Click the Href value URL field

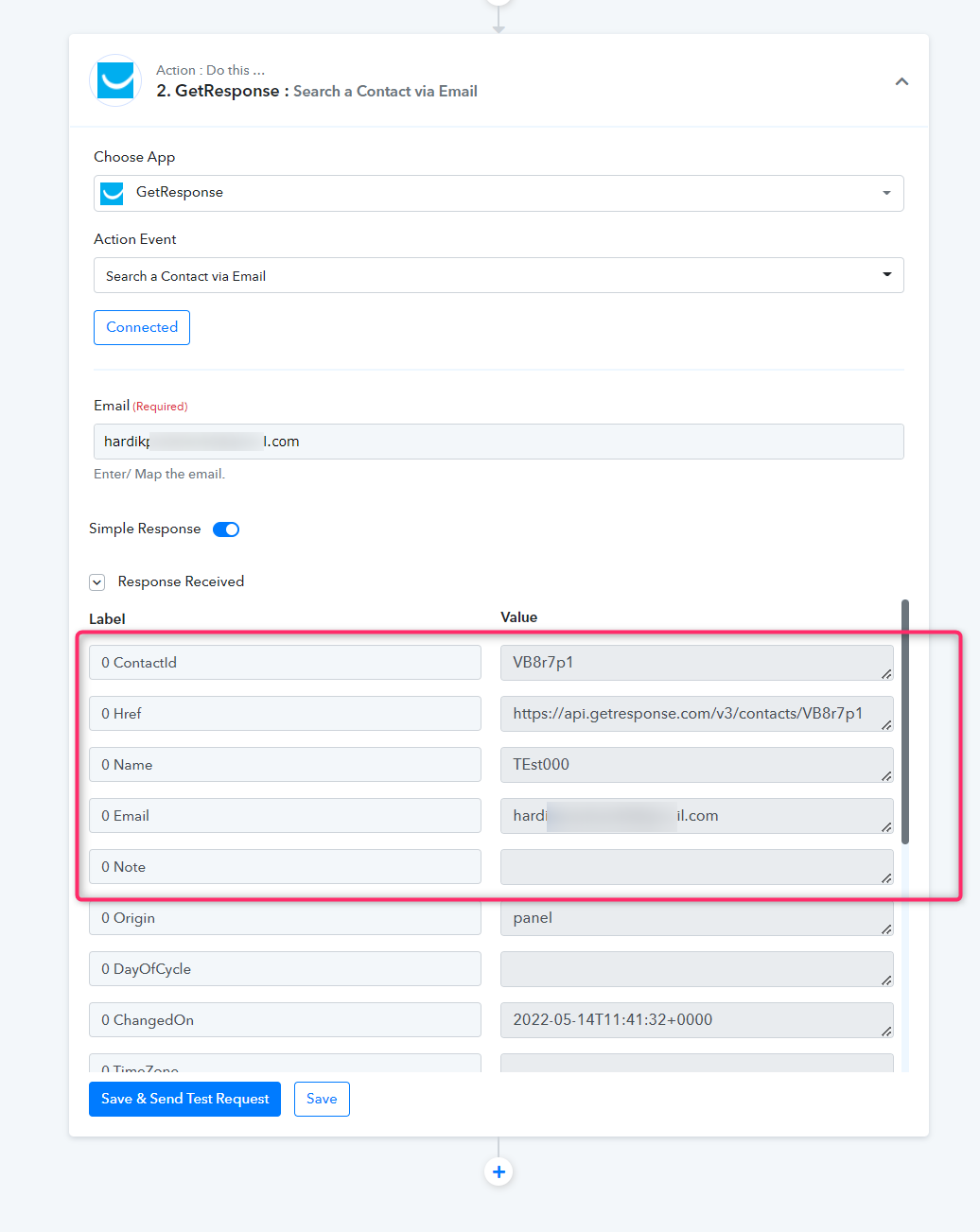tap(695, 714)
